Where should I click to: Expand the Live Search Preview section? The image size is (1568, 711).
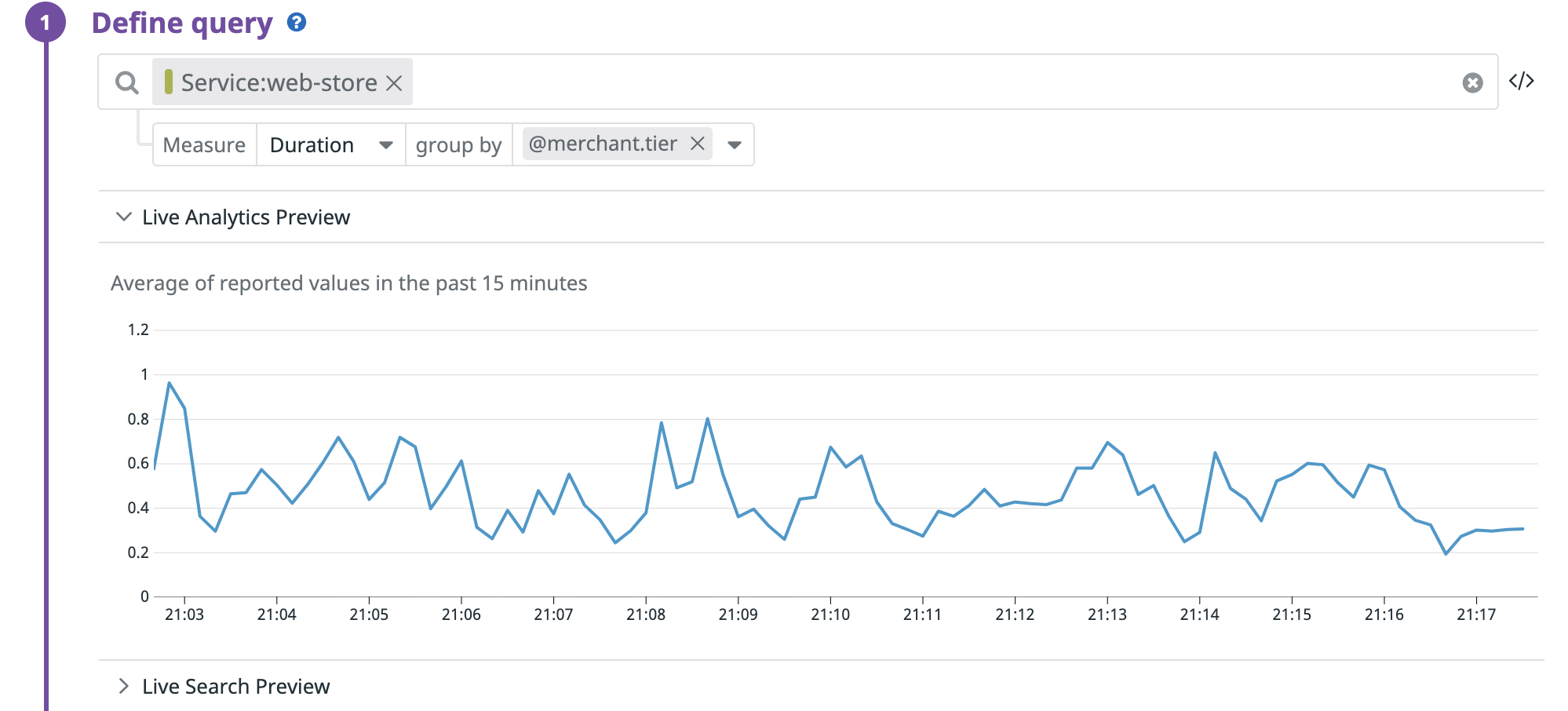point(123,686)
